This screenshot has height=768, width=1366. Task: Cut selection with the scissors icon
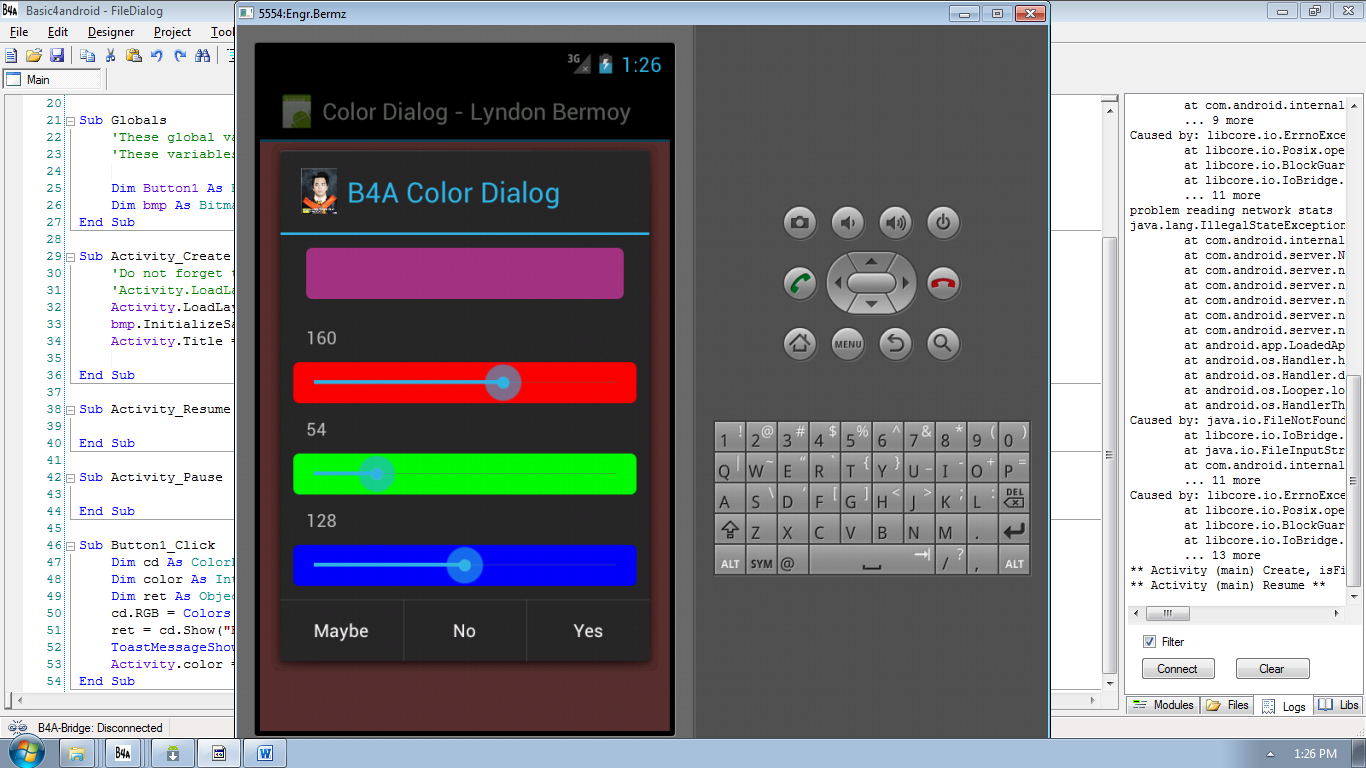pyautogui.click(x=111, y=56)
